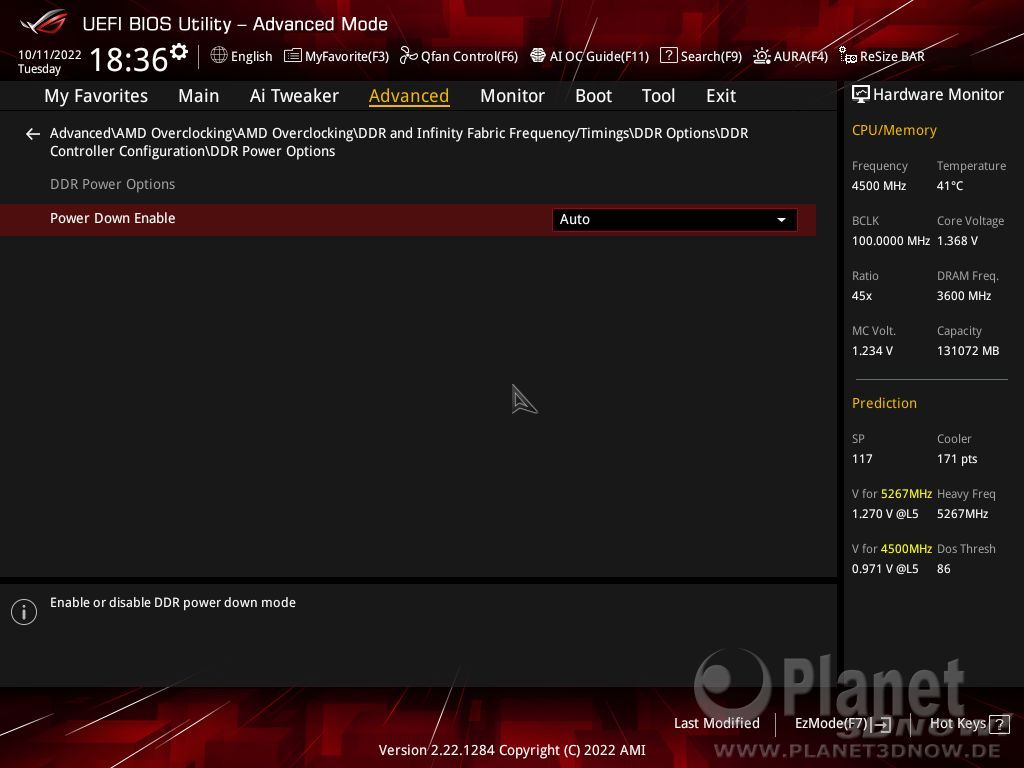Click the Last Modified button

click(716, 724)
